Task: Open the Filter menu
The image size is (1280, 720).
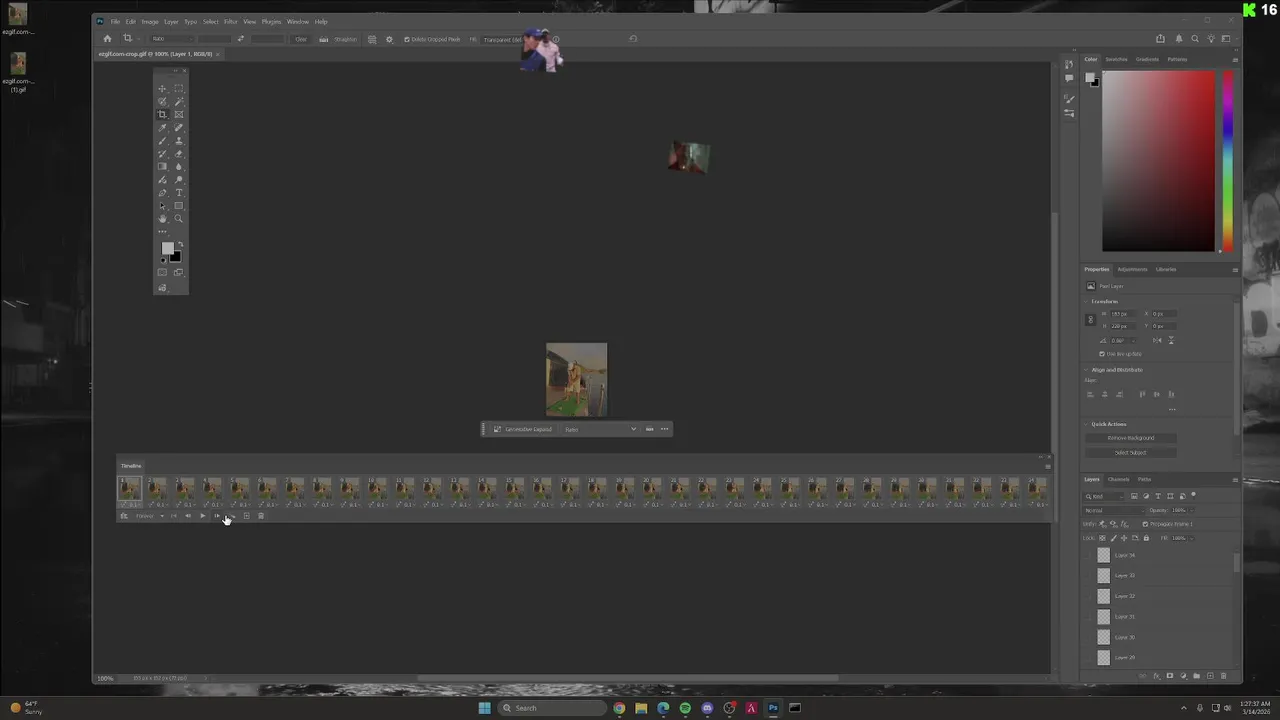Action: (x=231, y=21)
